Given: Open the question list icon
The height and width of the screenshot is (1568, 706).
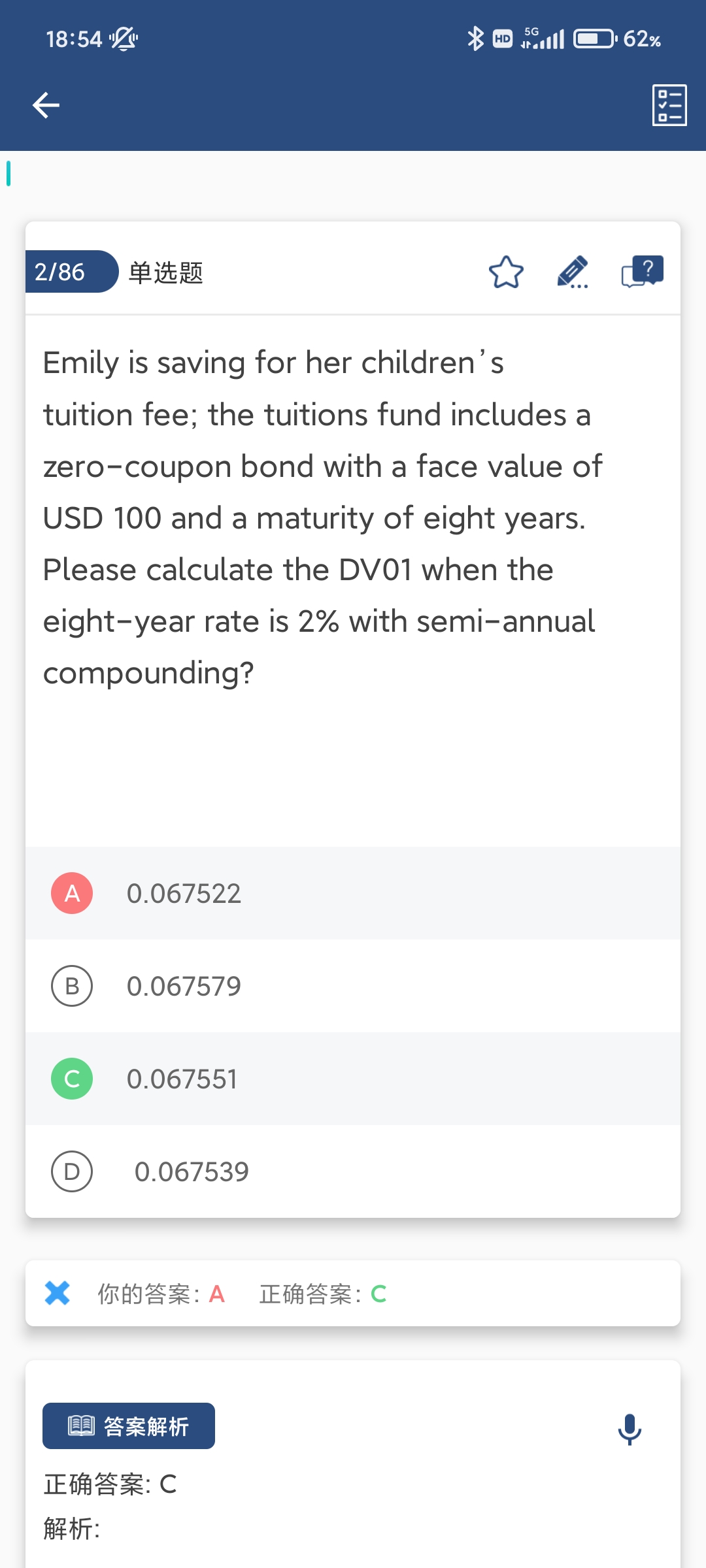Looking at the screenshot, I should [x=669, y=105].
